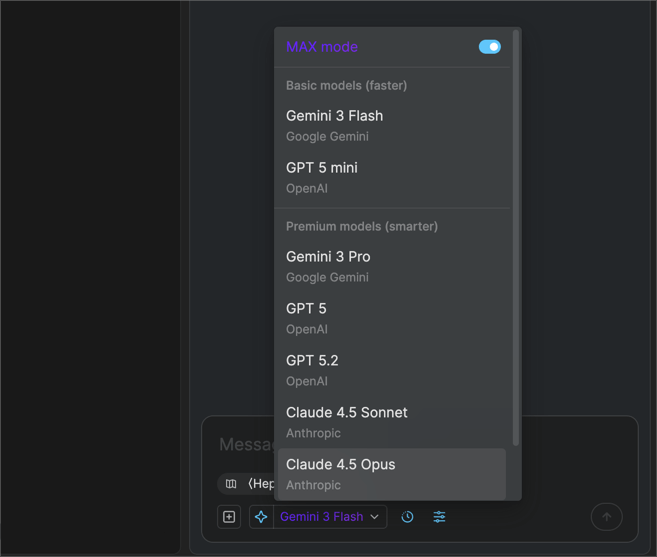Open the sliders settings icon
Image resolution: width=657 pixels, height=557 pixels.
[439, 517]
